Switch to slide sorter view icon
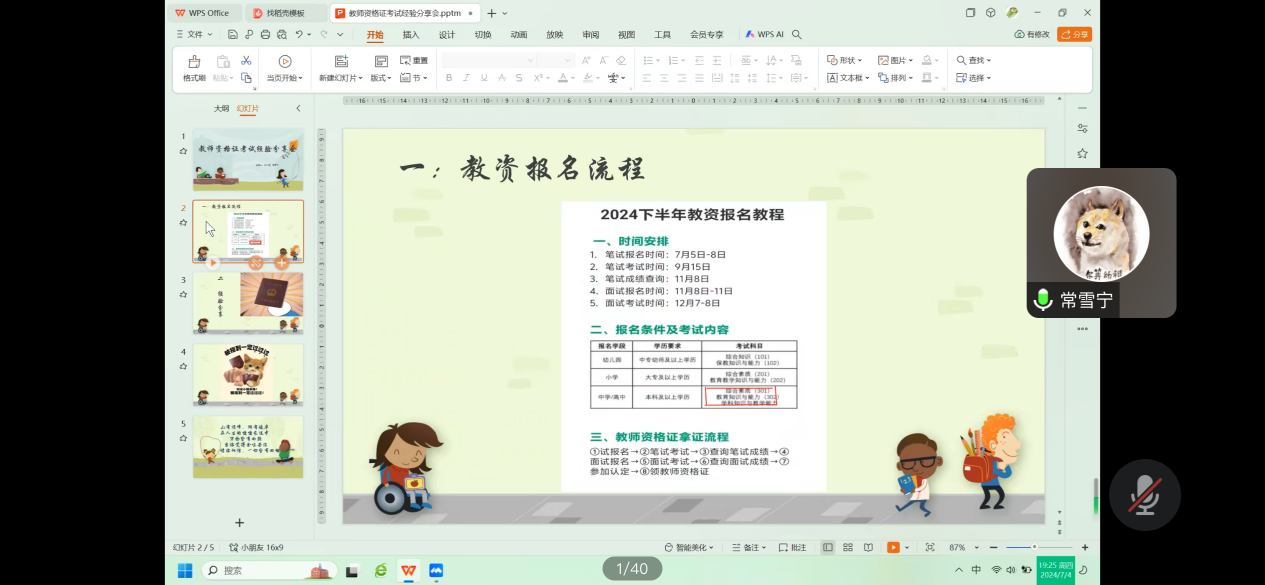The height and width of the screenshot is (585, 1265). click(x=848, y=548)
